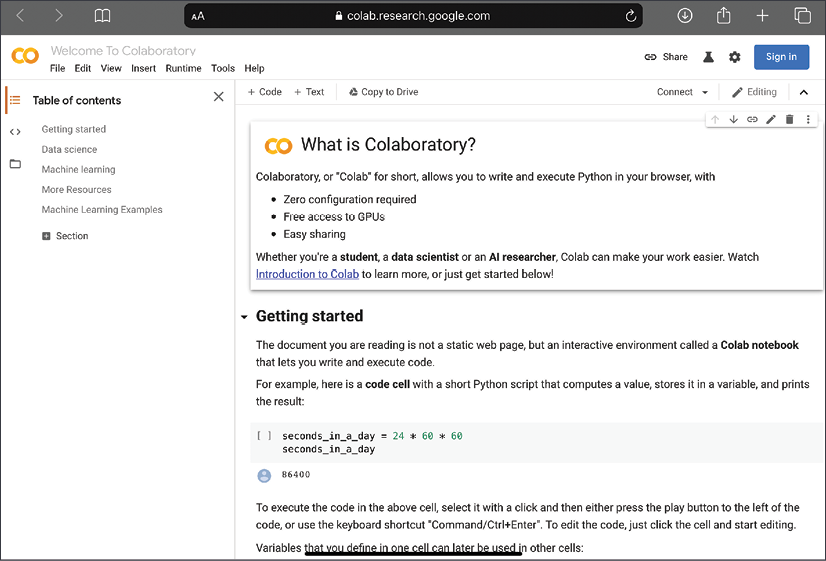Open the Connect dropdown arrow

(x=705, y=92)
